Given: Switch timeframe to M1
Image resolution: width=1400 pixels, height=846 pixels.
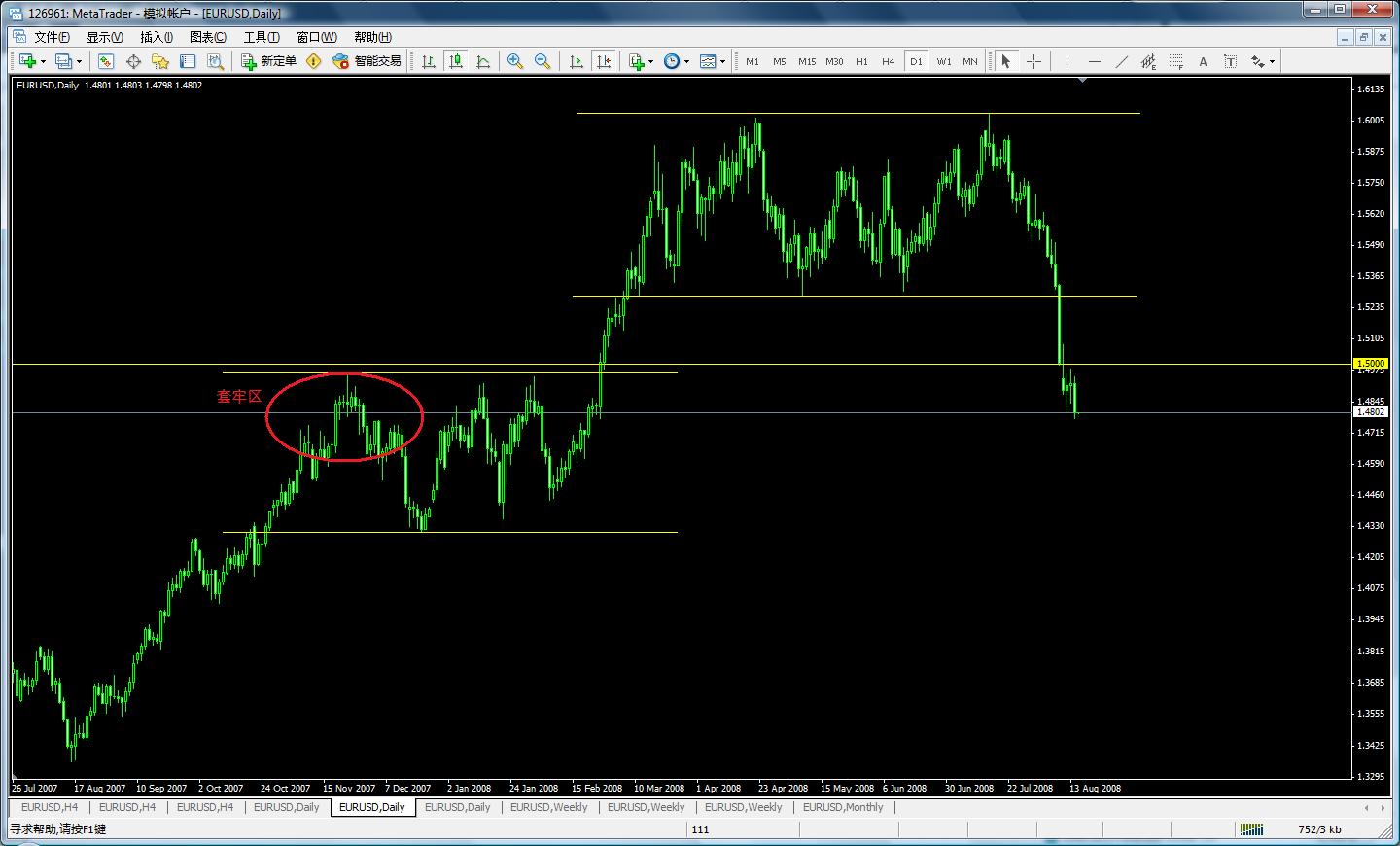Looking at the screenshot, I should tap(752, 61).
